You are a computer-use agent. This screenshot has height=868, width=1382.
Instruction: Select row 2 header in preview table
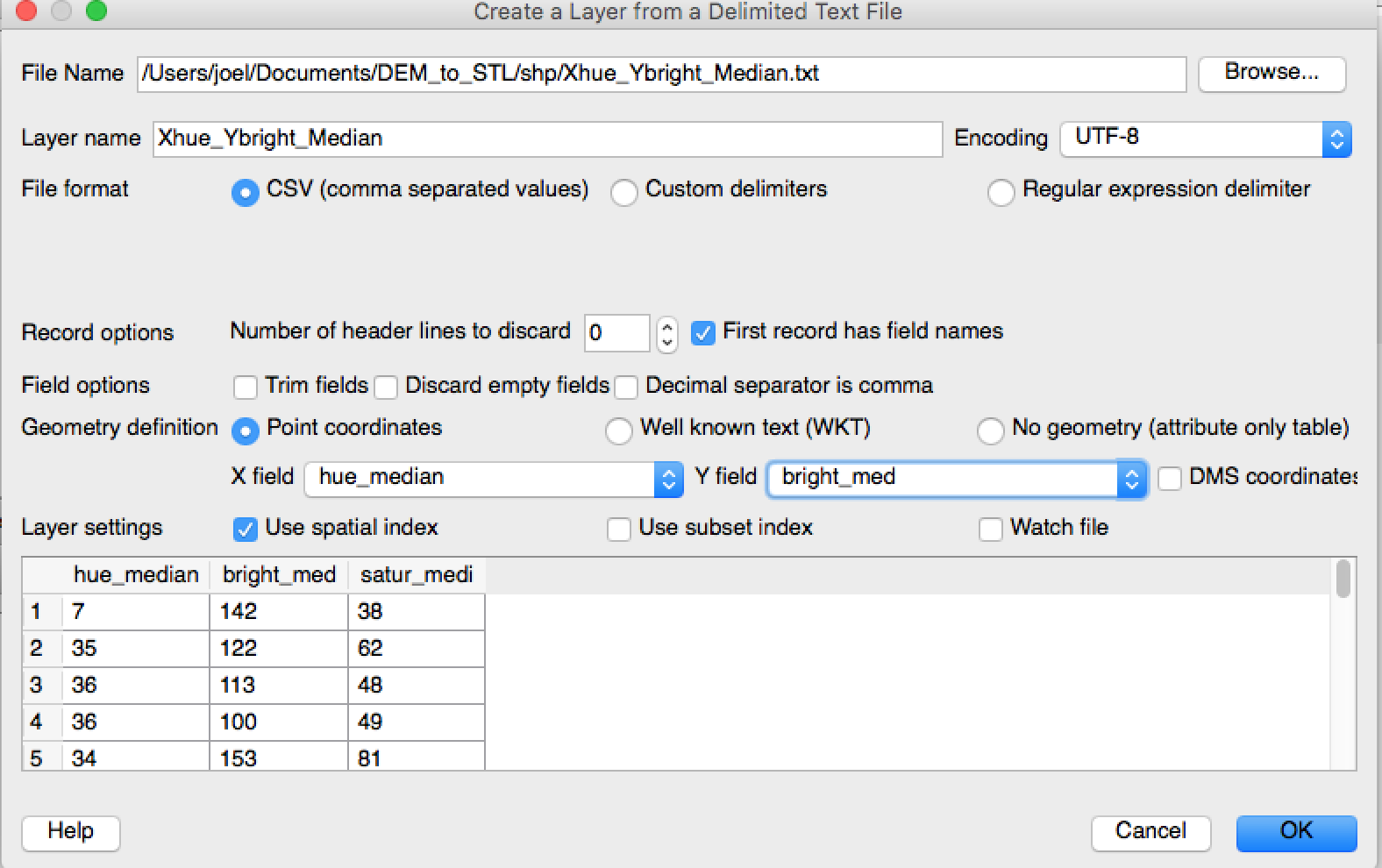tap(42, 649)
